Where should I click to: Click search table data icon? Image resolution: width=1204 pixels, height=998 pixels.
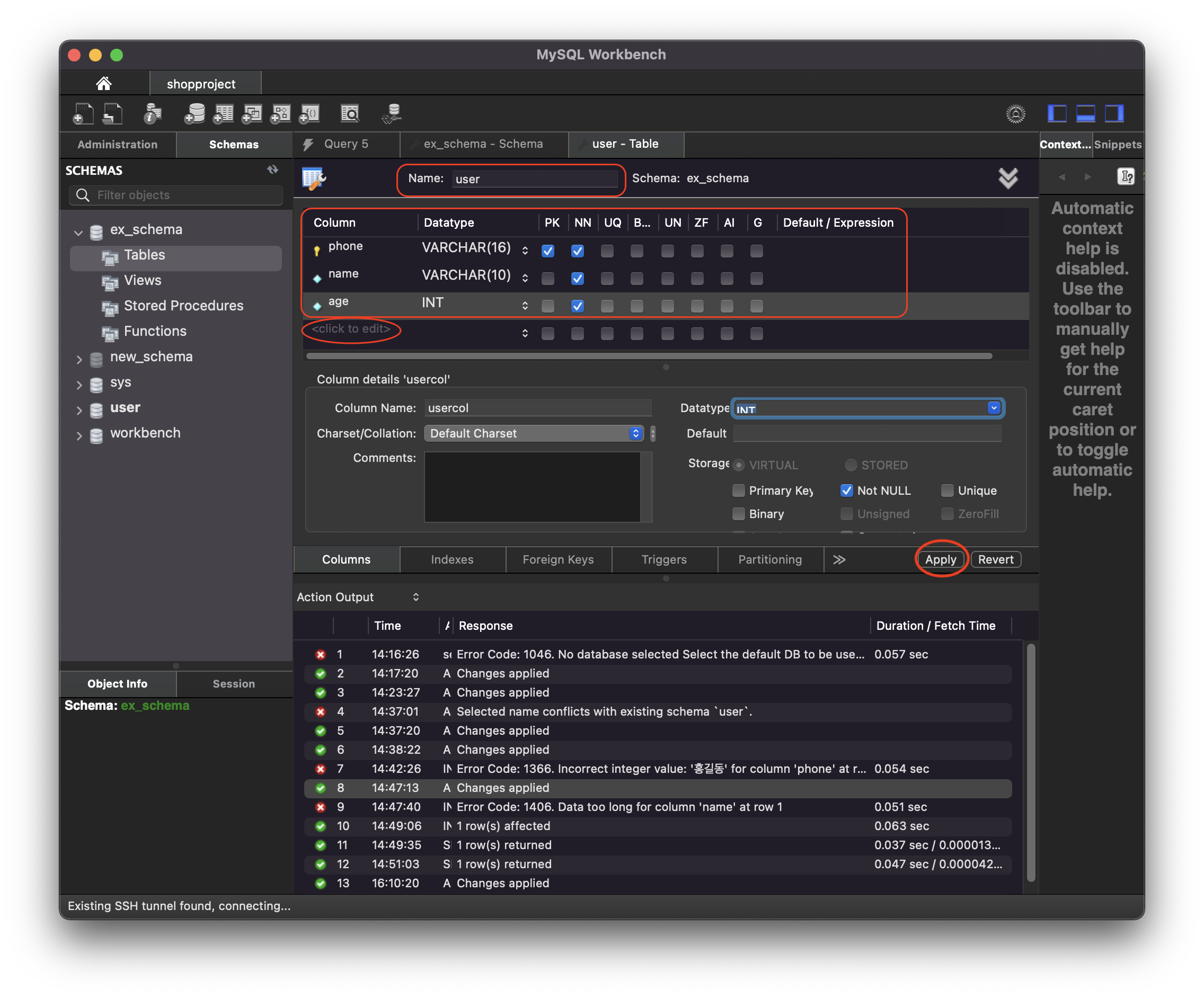click(350, 113)
